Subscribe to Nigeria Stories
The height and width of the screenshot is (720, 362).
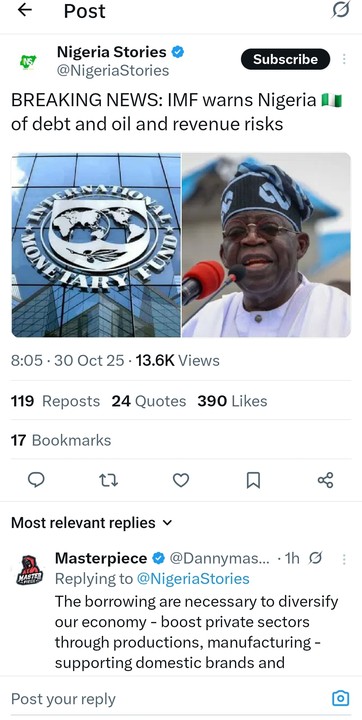click(285, 59)
